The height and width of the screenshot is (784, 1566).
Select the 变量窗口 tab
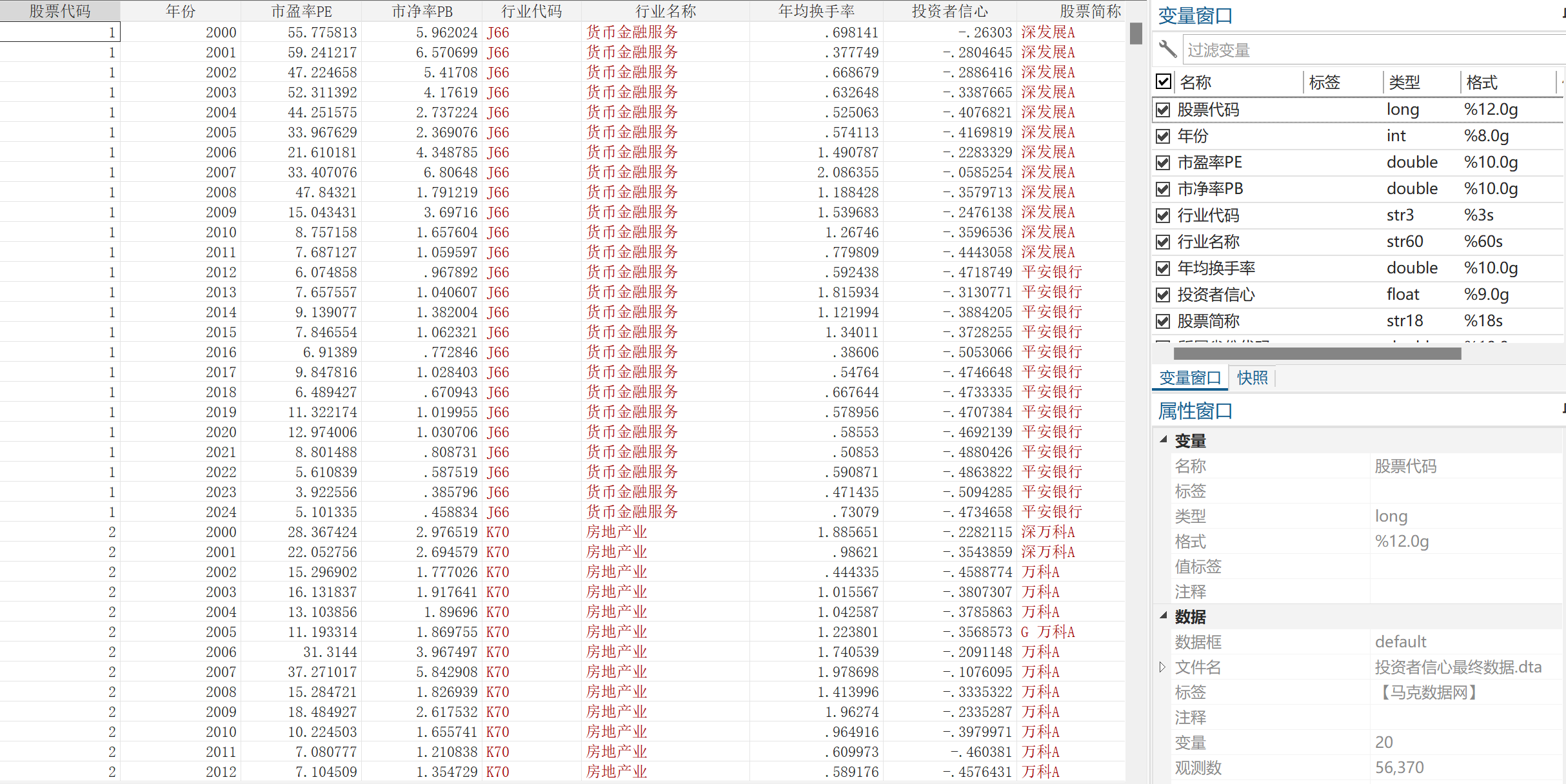[x=1190, y=378]
